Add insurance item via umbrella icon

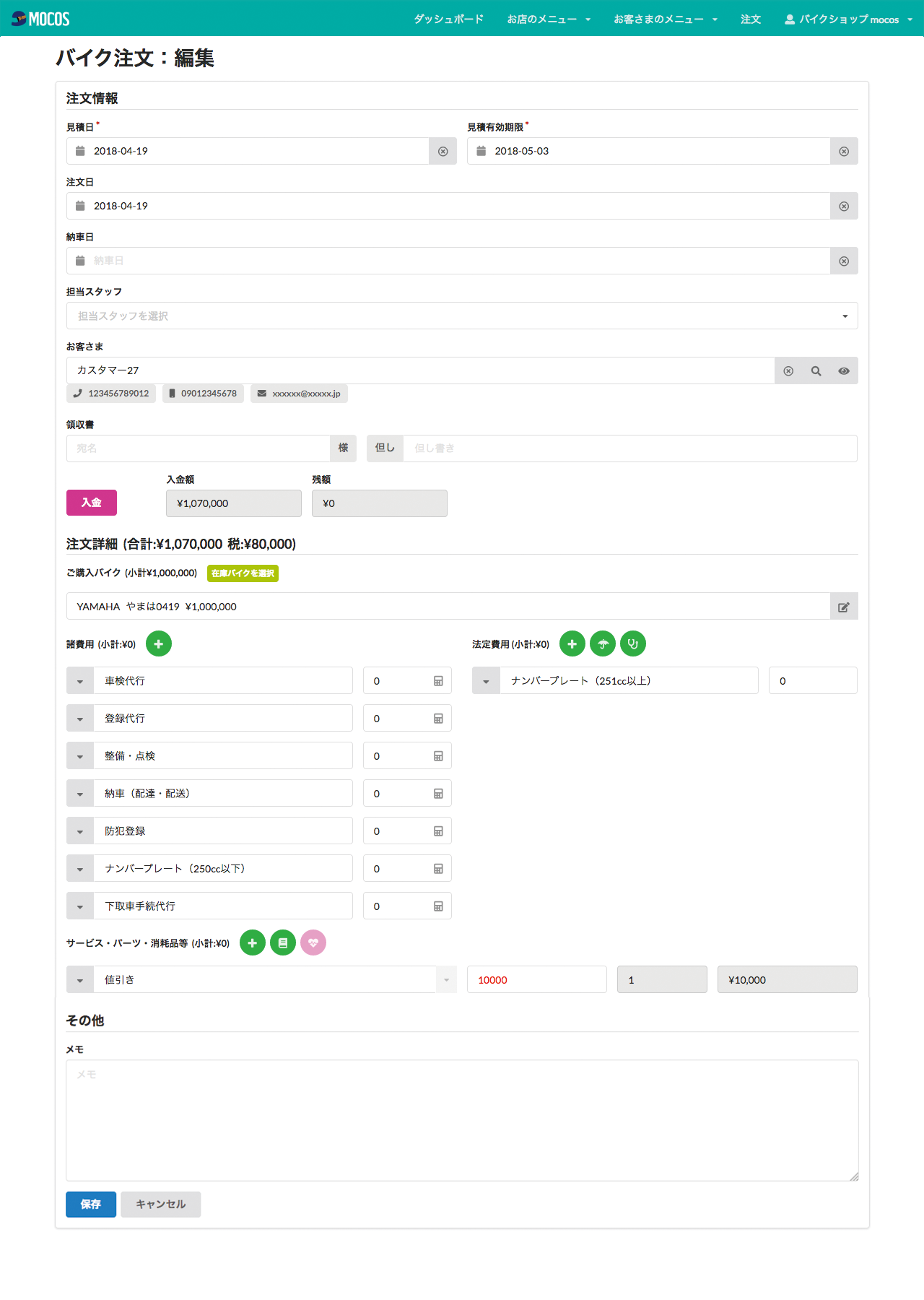pos(603,643)
